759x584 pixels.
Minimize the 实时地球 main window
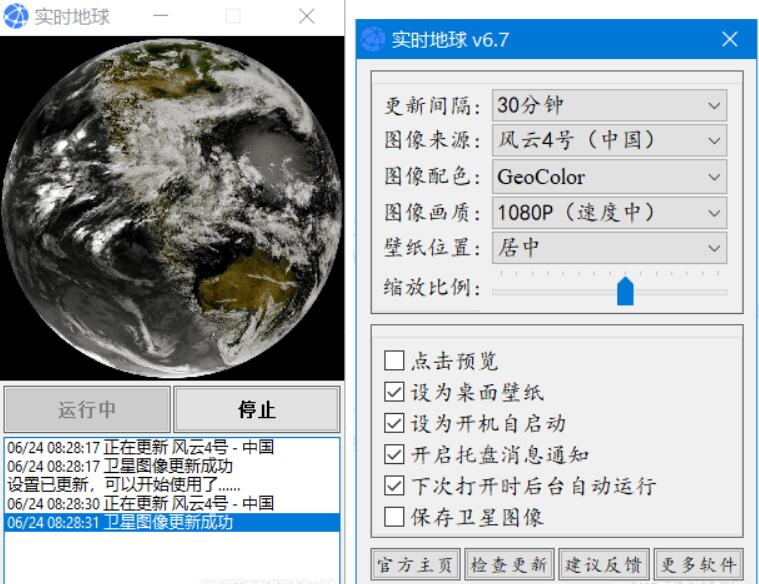[160, 16]
